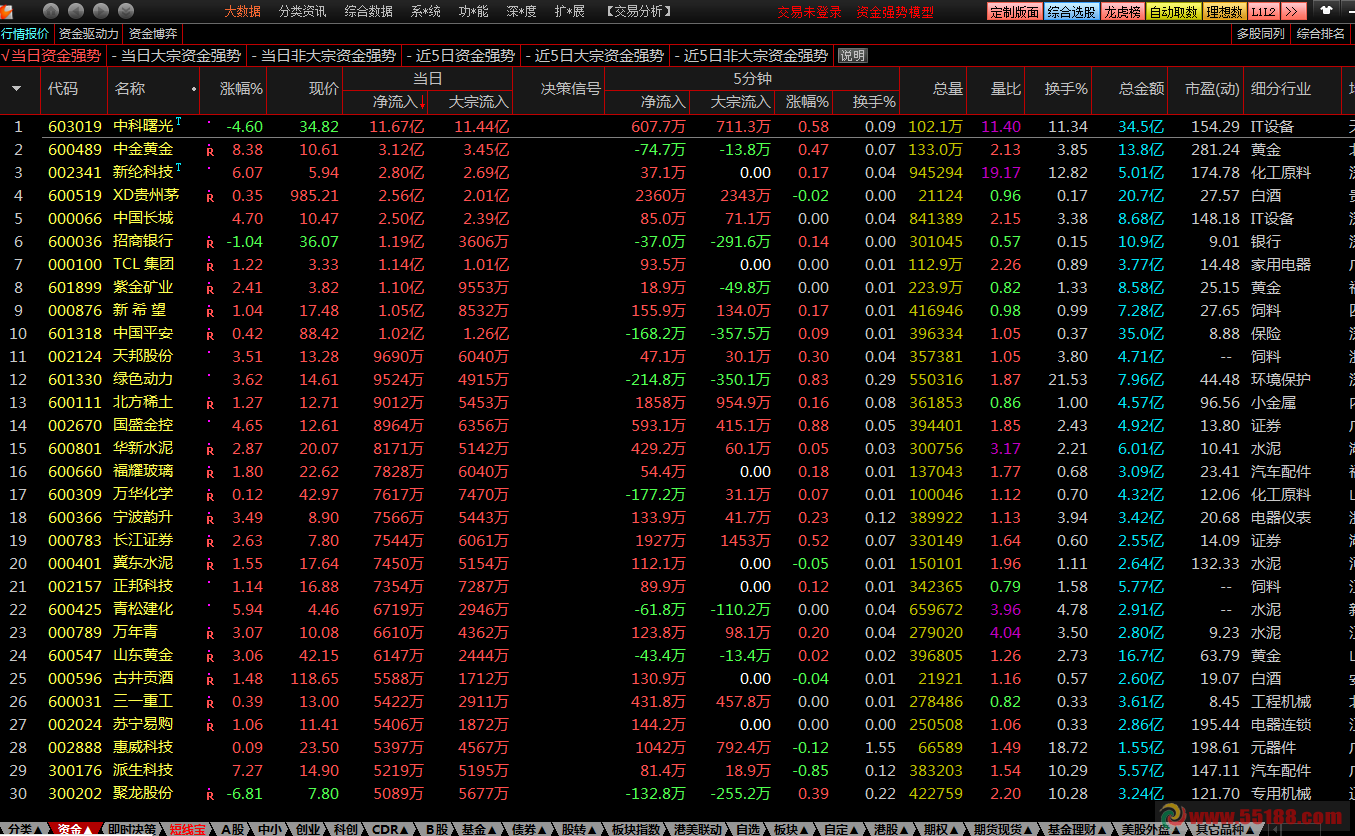1355x836 pixels.
Task: Click the R marker on 中金黄金 row
Action: coord(210,151)
